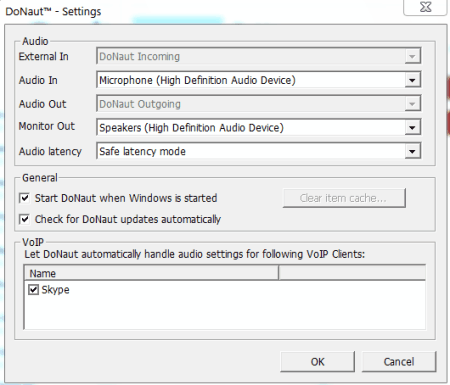Open the Monitor Out dropdown arrow
This screenshot has height=385, width=450.
[412, 128]
